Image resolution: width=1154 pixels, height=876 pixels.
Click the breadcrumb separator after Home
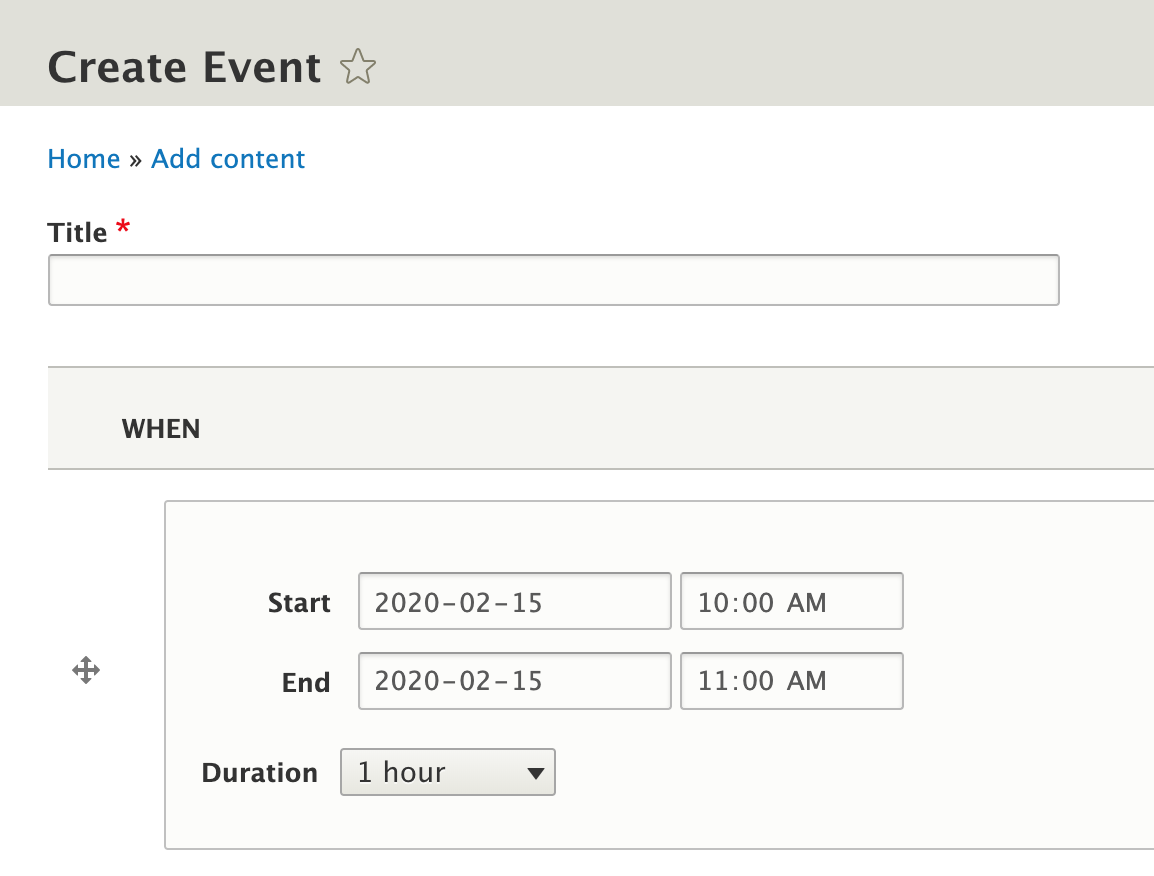click(x=136, y=160)
